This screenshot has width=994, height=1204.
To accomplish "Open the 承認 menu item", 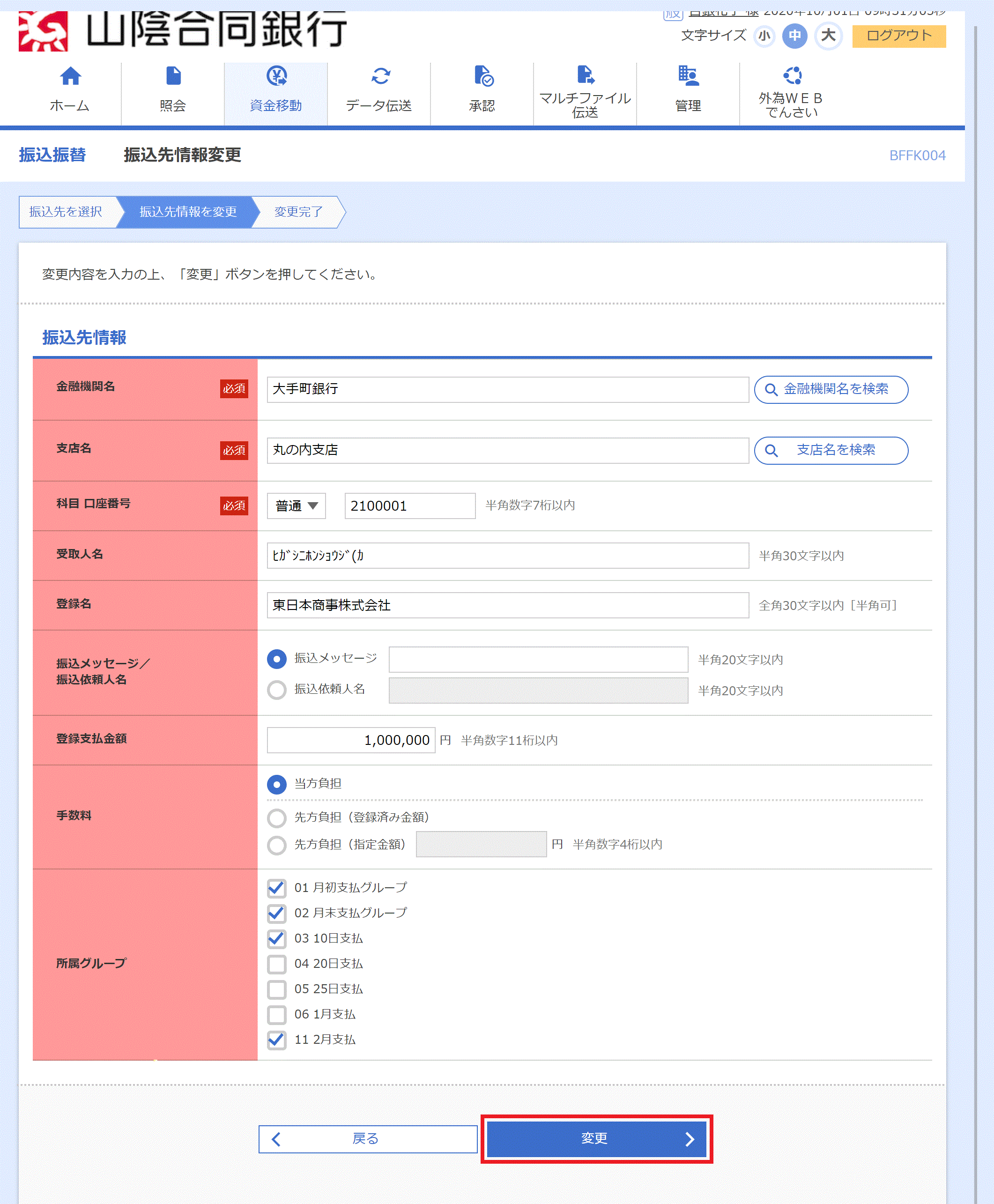I will pyautogui.click(x=482, y=94).
